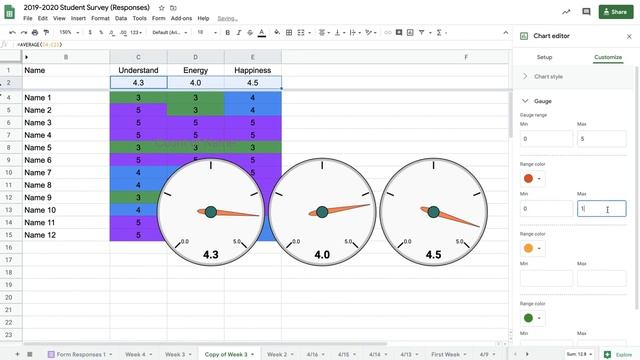This screenshot has height=360, width=640.
Task: Click the Redo icon in the toolbar
Action: click(x=24, y=32)
